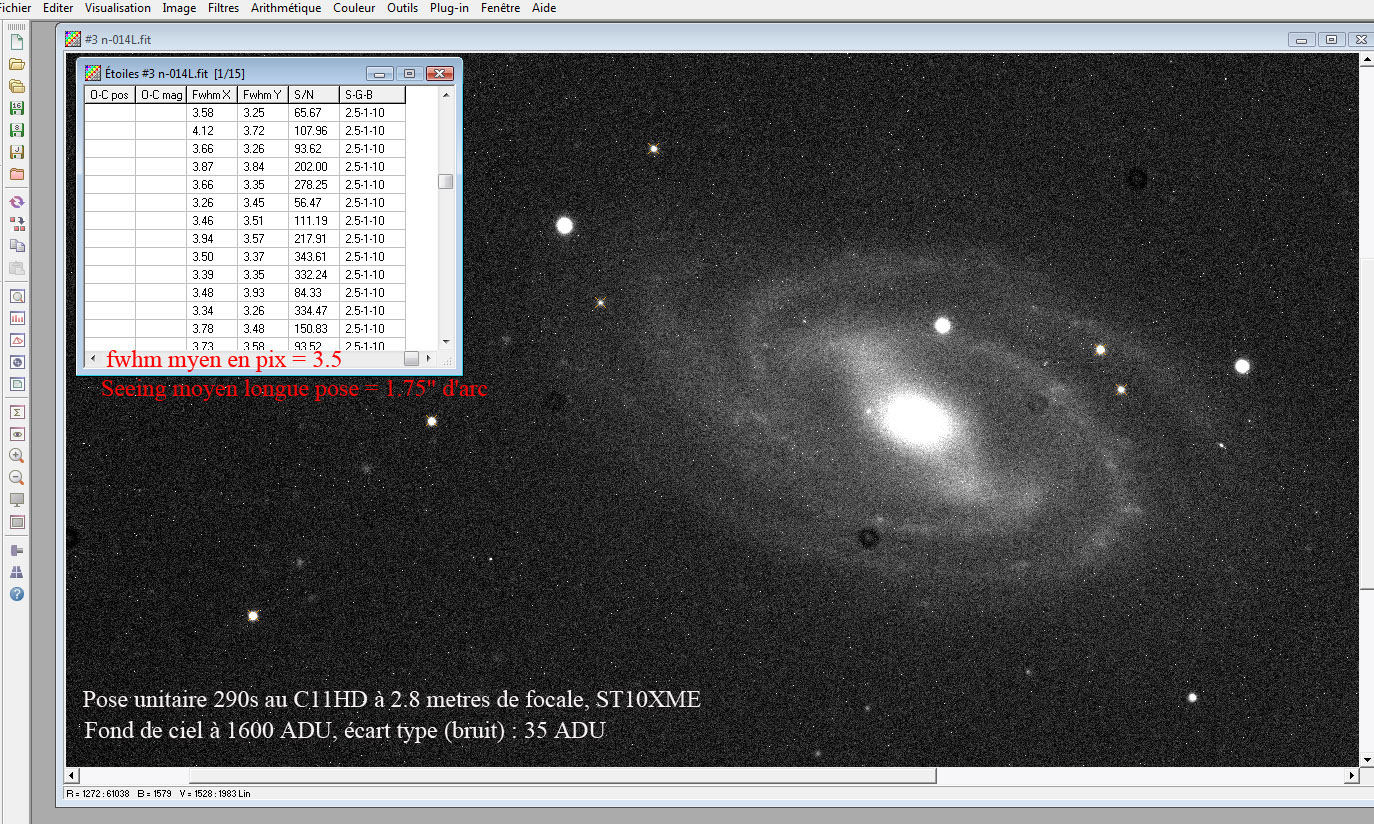Viewport: 1374px width, 824px height.
Task: Open the Outils menu
Action: (402, 8)
